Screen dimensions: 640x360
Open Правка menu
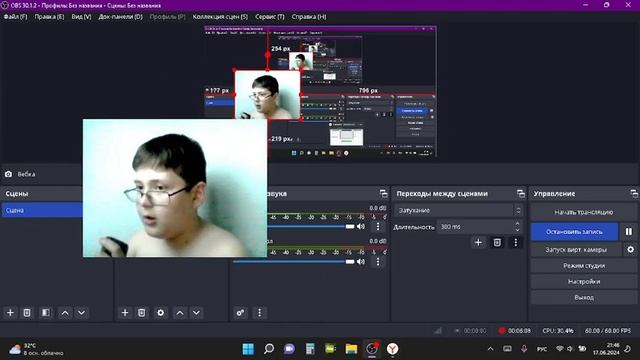click(x=49, y=17)
